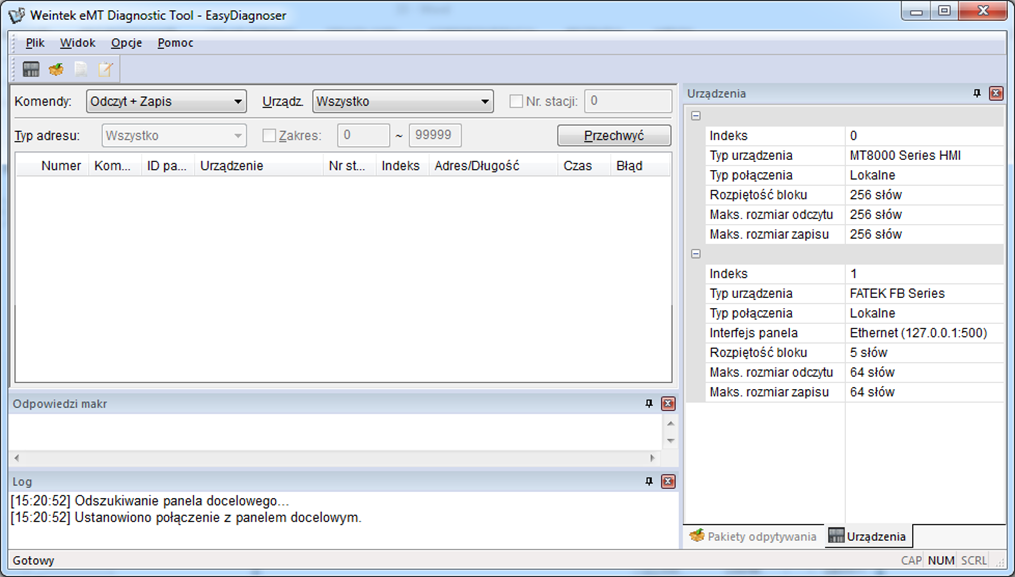Open the Komendy dropdown showing Odczyt + Zapis
This screenshot has width=1015, height=577.
tap(166, 102)
